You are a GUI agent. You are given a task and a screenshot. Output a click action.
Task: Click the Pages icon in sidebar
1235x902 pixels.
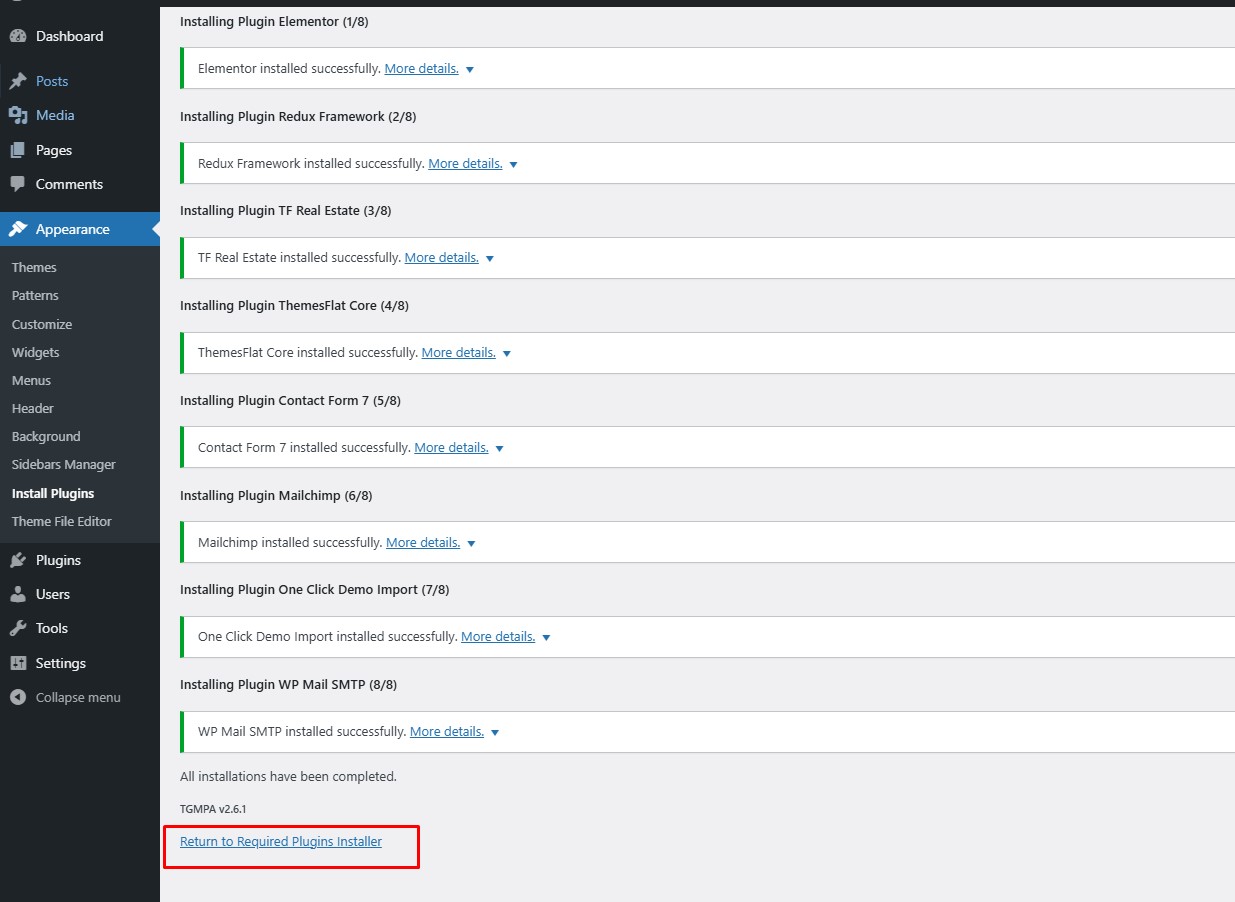pyautogui.click(x=18, y=150)
